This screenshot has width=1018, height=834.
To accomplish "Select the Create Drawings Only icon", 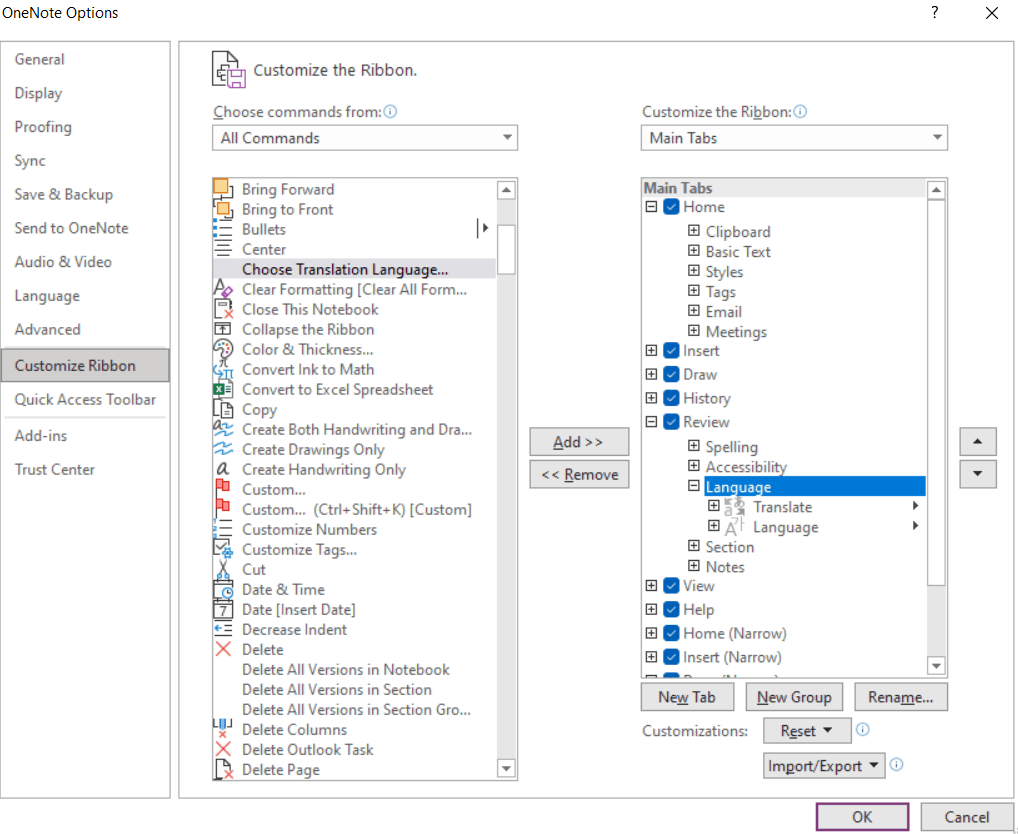I will tap(223, 449).
